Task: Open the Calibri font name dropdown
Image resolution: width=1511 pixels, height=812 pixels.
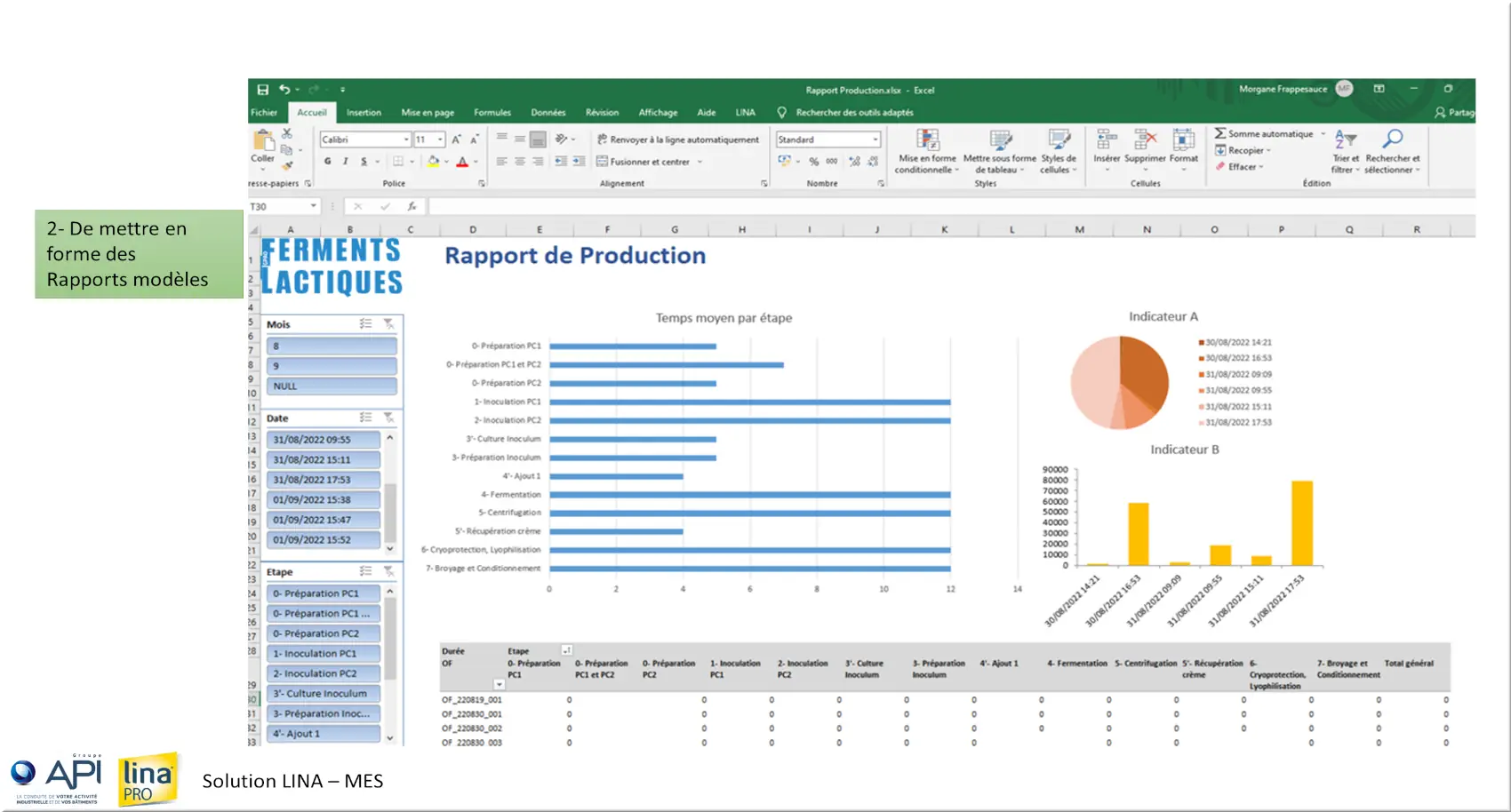Action: point(406,139)
